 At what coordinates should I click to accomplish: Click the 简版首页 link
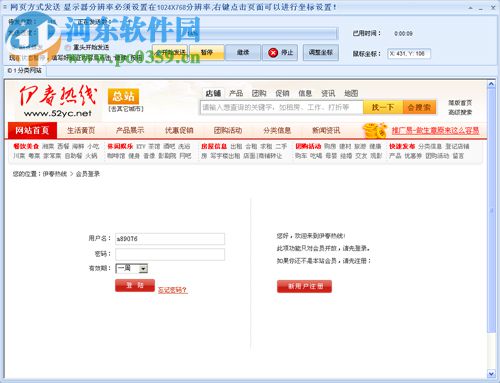(460, 103)
